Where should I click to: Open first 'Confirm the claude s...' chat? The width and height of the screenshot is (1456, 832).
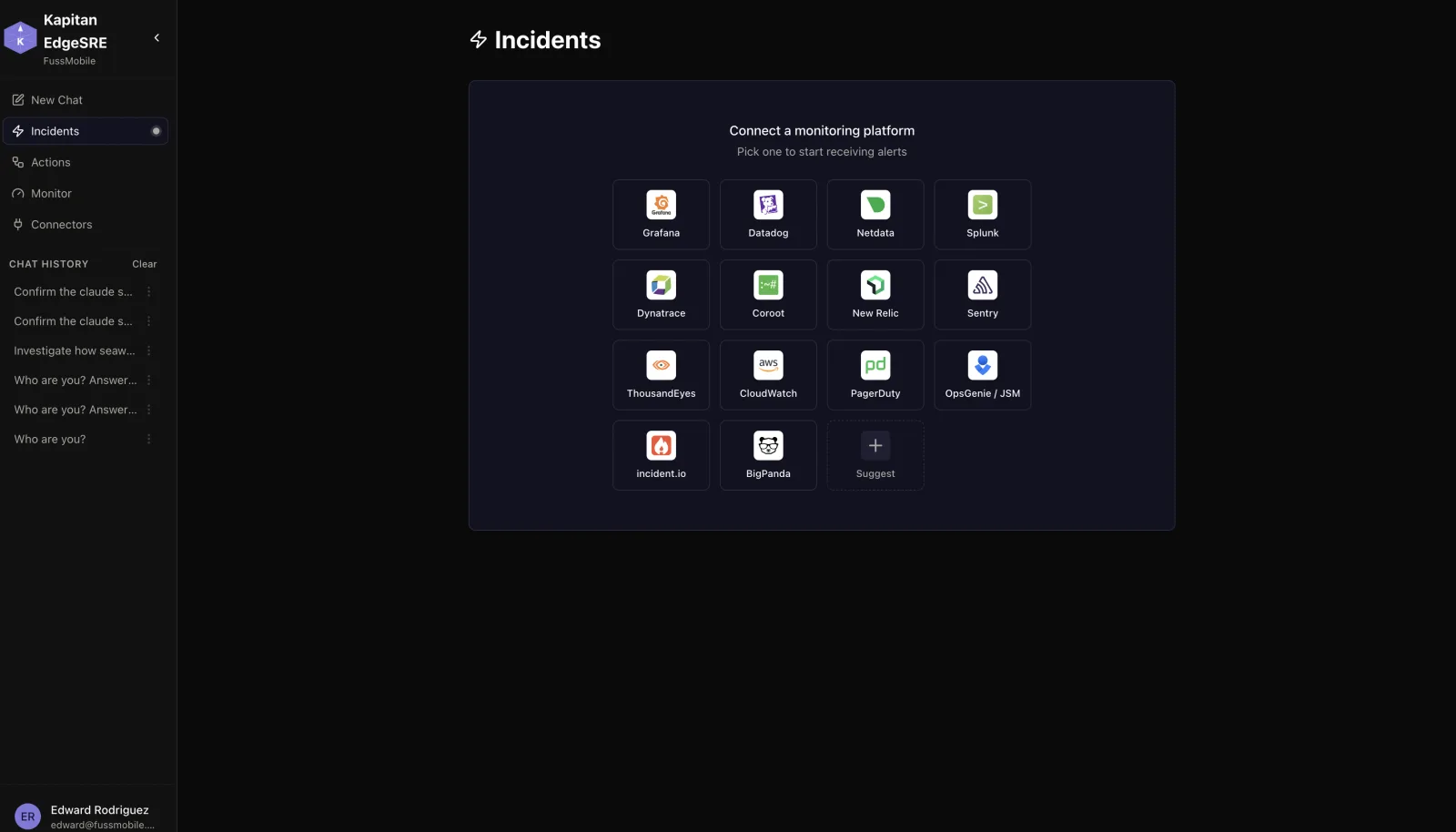click(x=73, y=292)
